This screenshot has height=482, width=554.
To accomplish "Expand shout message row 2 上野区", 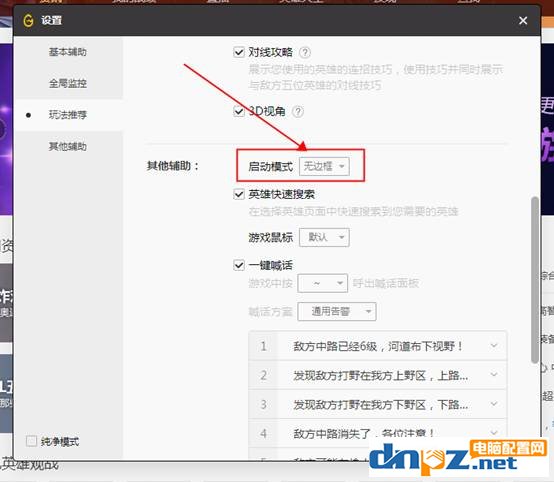I will [494, 374].
